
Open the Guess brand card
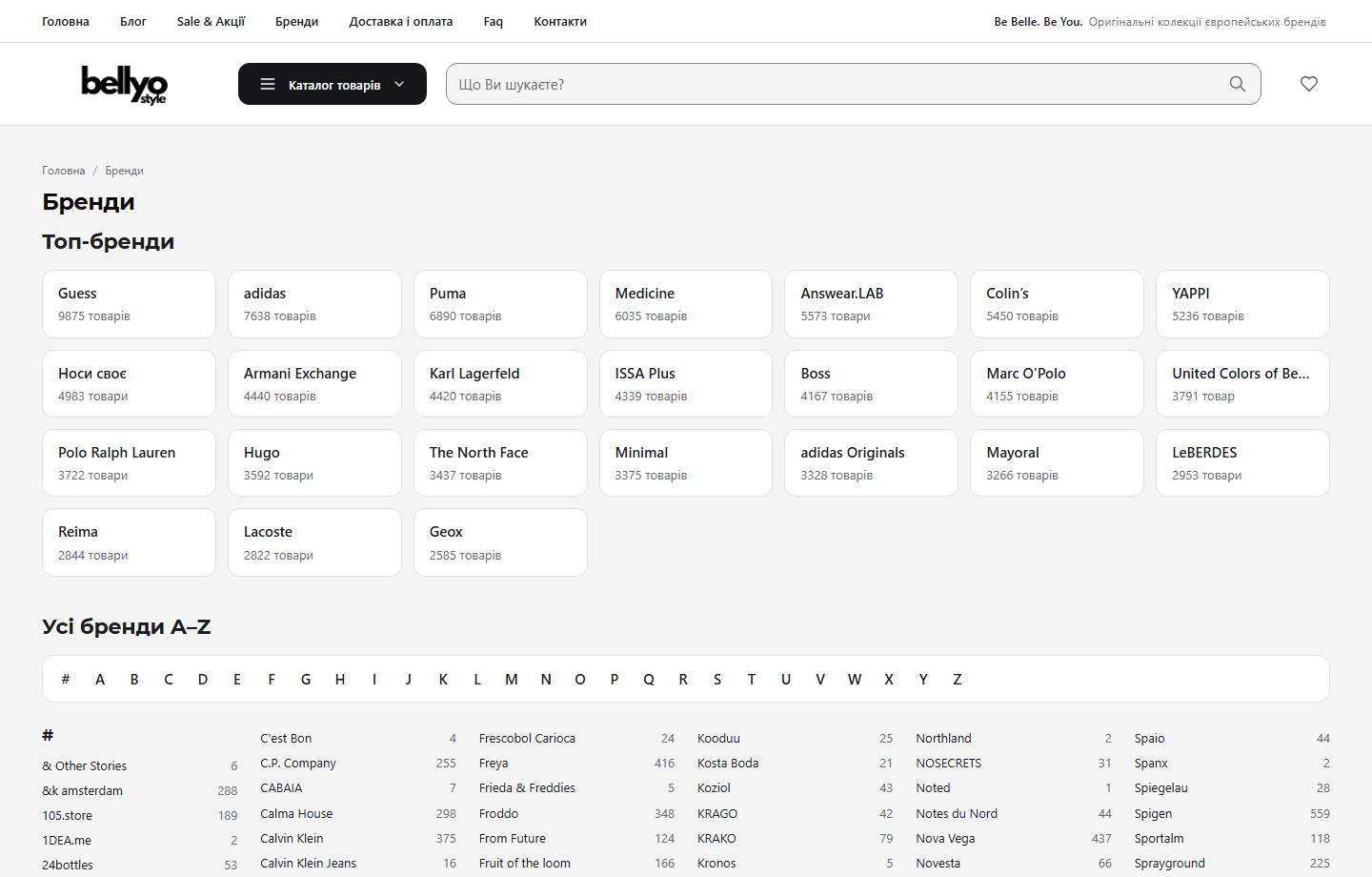click(x=129, y=304)
